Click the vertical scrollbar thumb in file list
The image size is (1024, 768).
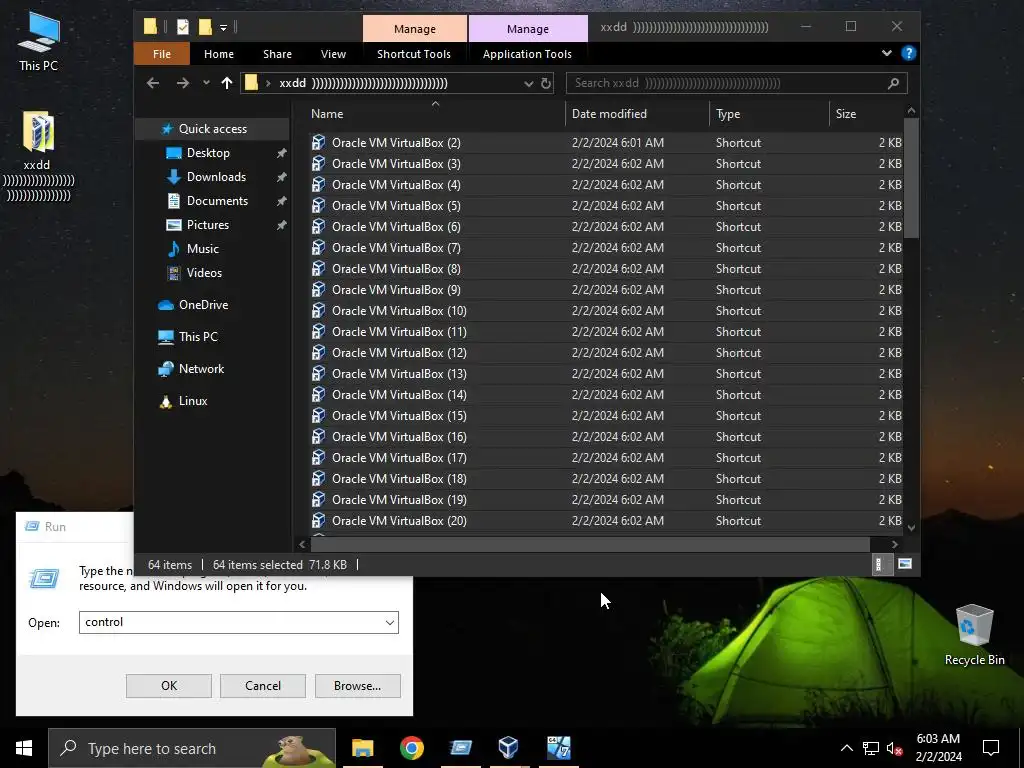pyautogui.click(x=912, y=178)
